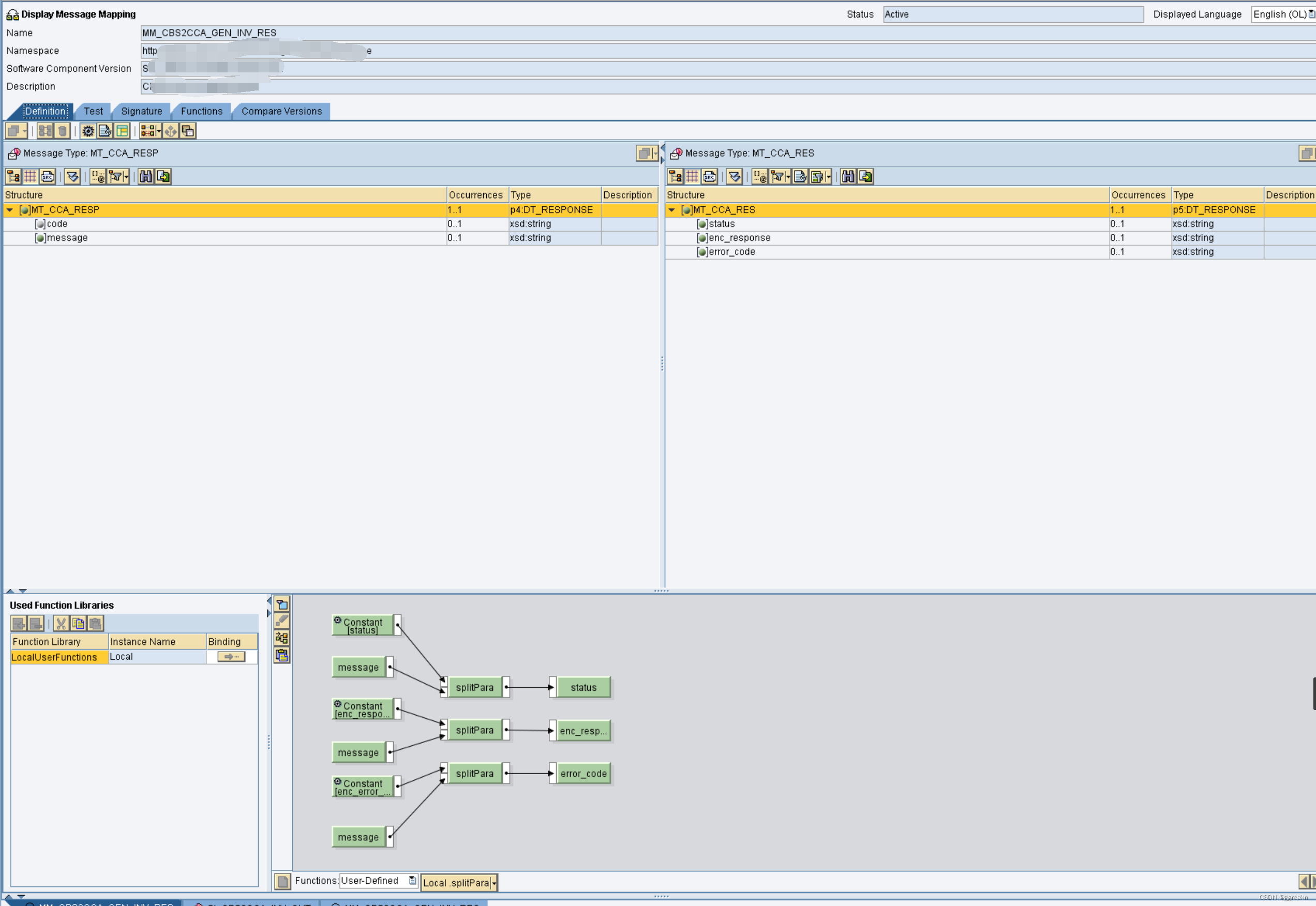Switch to the Test tab
The height and width of the screenshot is (906, 1316).
click(x=93, y=111)
